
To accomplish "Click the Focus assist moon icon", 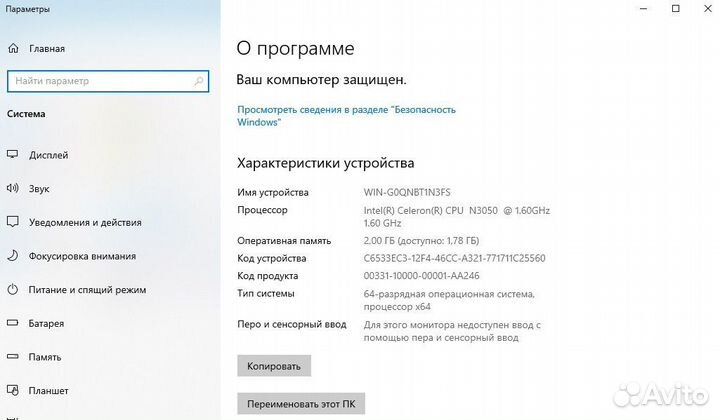I will (x=12, y=256).
